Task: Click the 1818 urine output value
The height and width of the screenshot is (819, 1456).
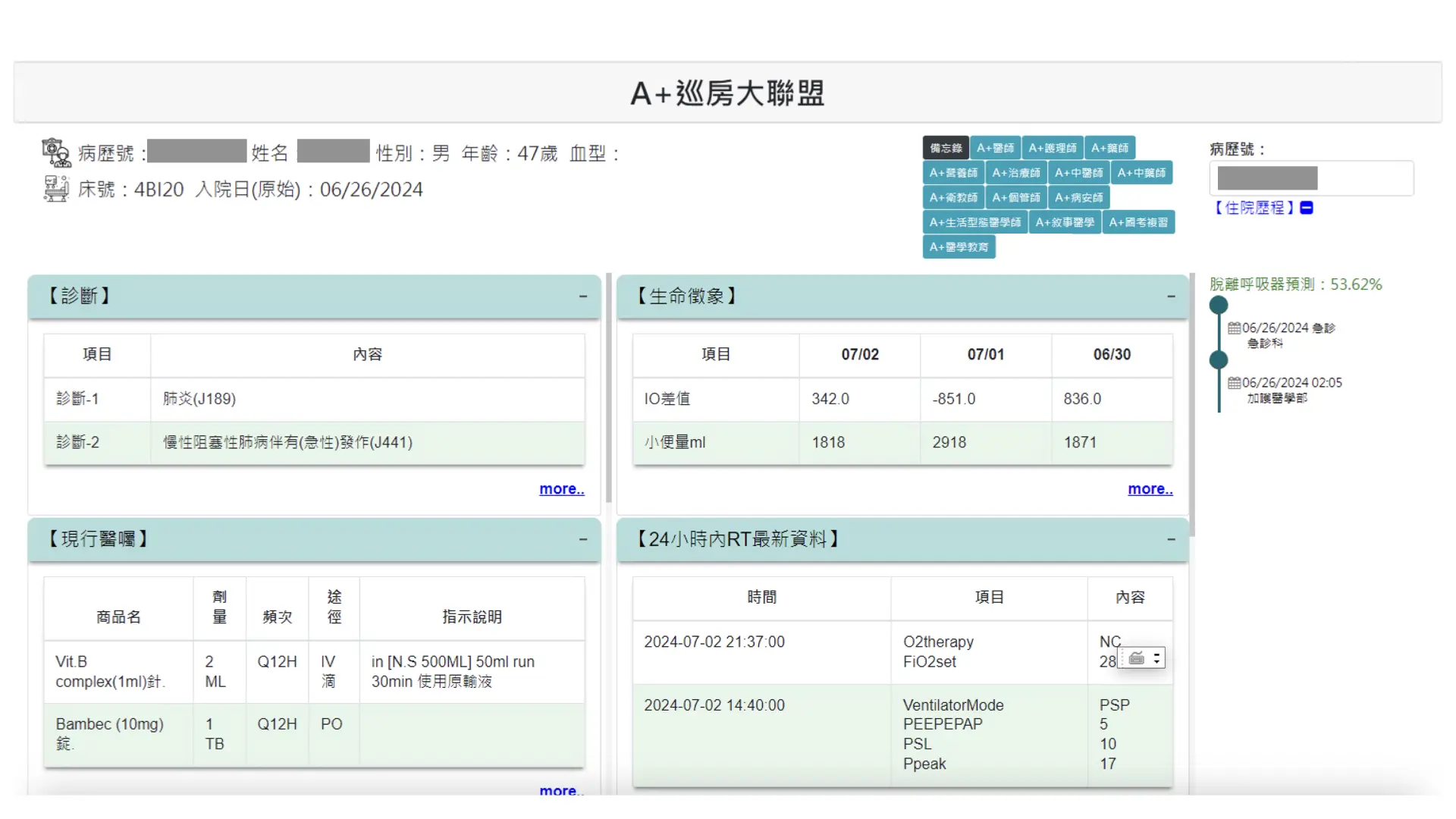Action: point(828,442)
